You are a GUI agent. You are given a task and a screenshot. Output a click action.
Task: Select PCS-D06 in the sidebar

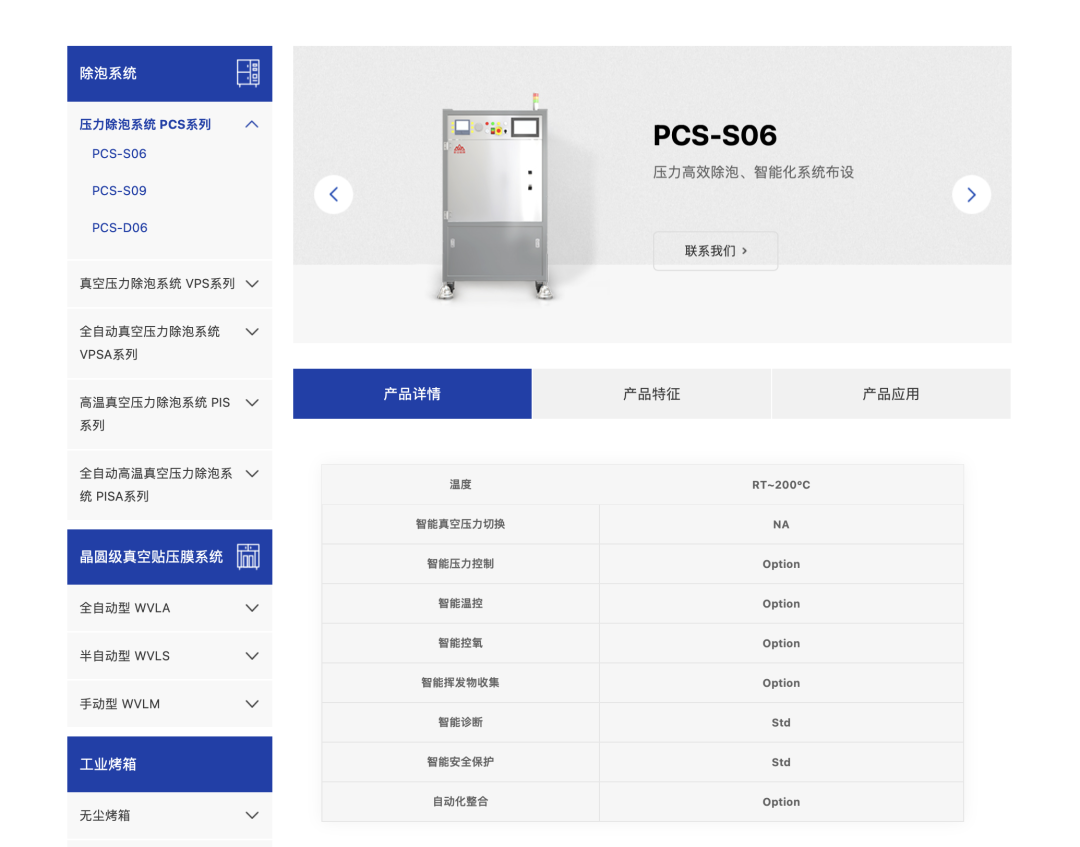click(119, 227)
